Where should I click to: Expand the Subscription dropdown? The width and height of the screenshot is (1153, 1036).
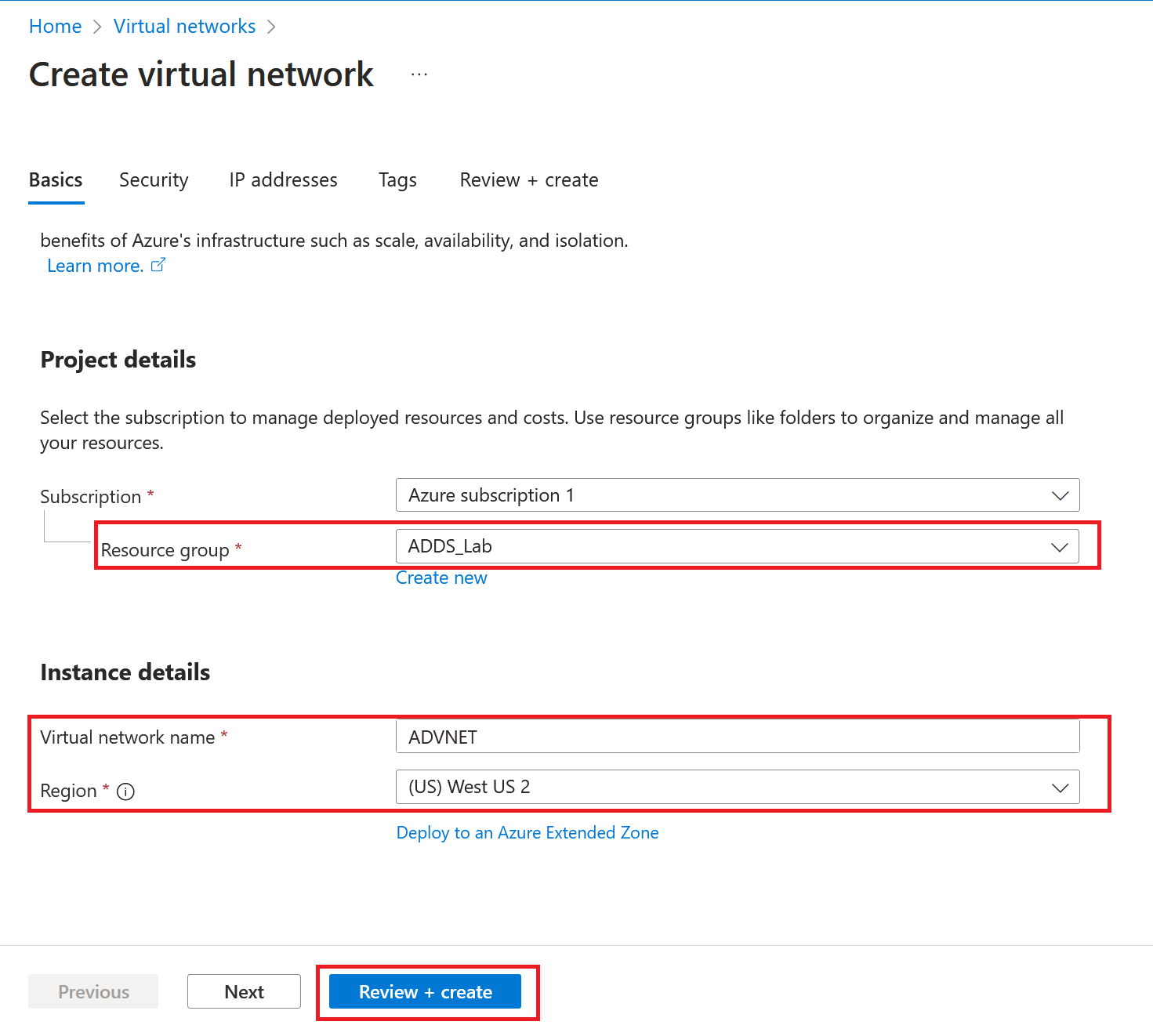[x=738, y=495]
